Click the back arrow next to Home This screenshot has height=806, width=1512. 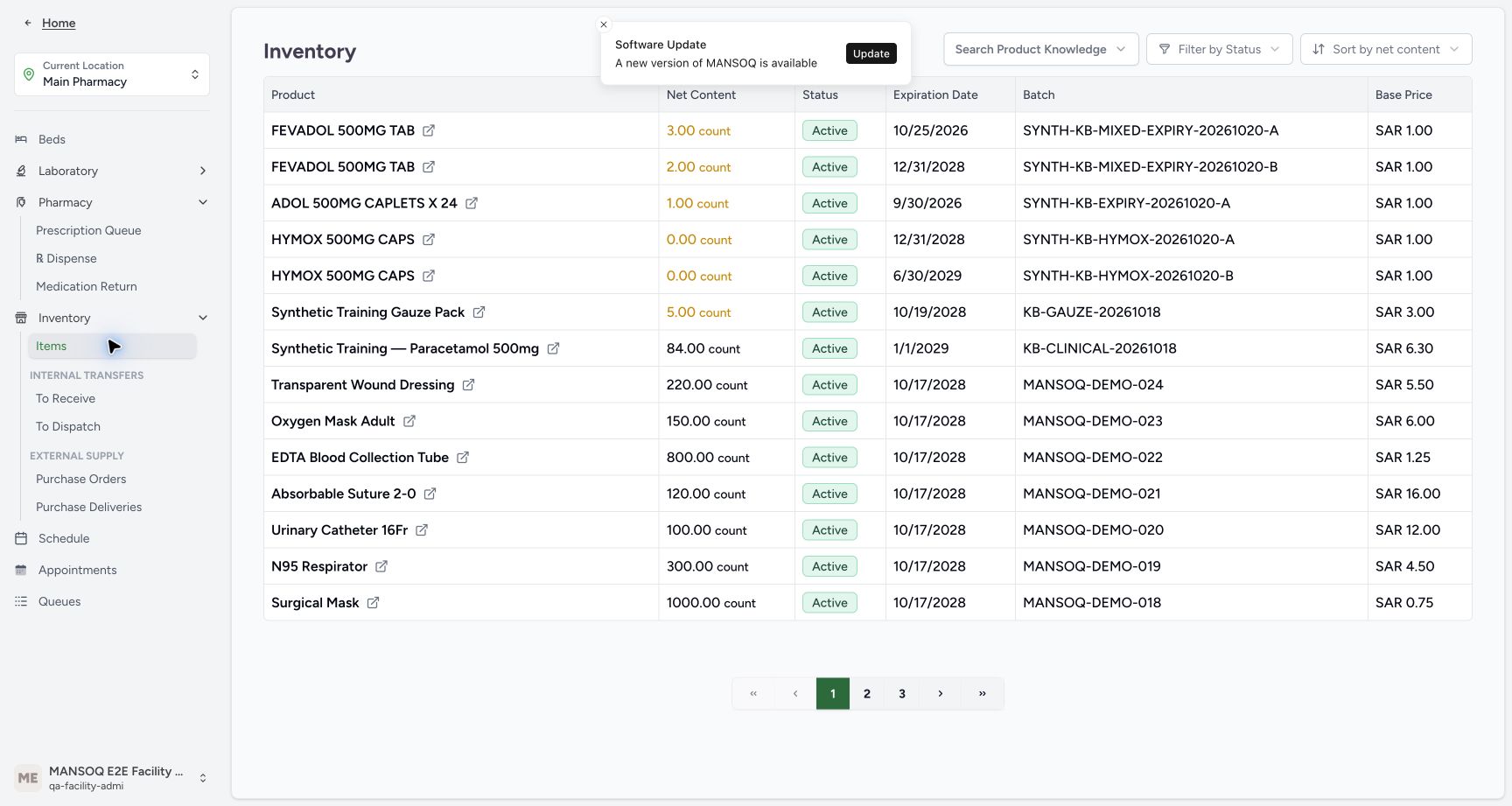click(x=28, y=23)
